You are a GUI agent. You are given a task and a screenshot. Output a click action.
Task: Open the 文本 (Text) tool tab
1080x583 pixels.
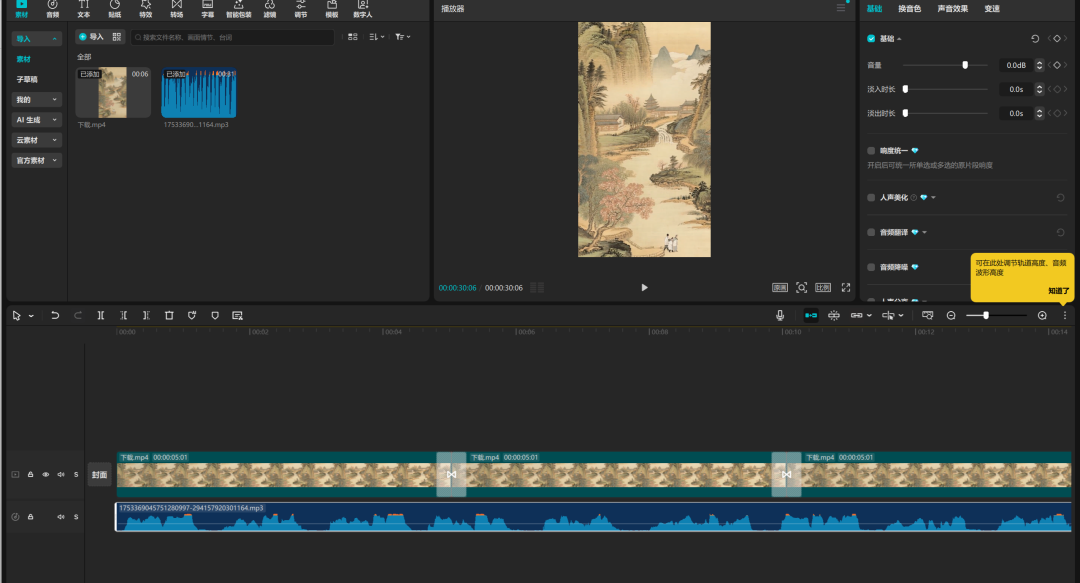click(83, 8)
